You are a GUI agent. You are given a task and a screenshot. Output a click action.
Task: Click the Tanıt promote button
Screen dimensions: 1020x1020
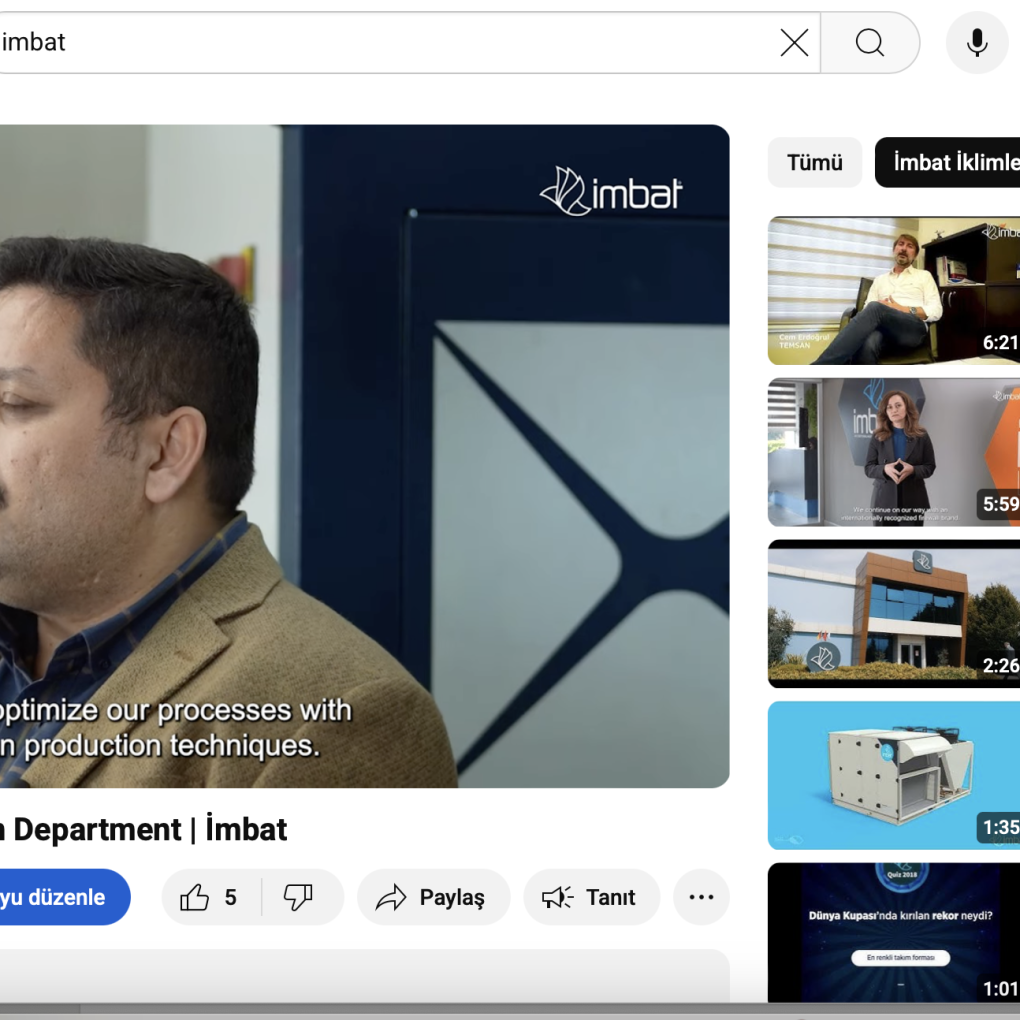pyautogui.click(x=591, y=897)
